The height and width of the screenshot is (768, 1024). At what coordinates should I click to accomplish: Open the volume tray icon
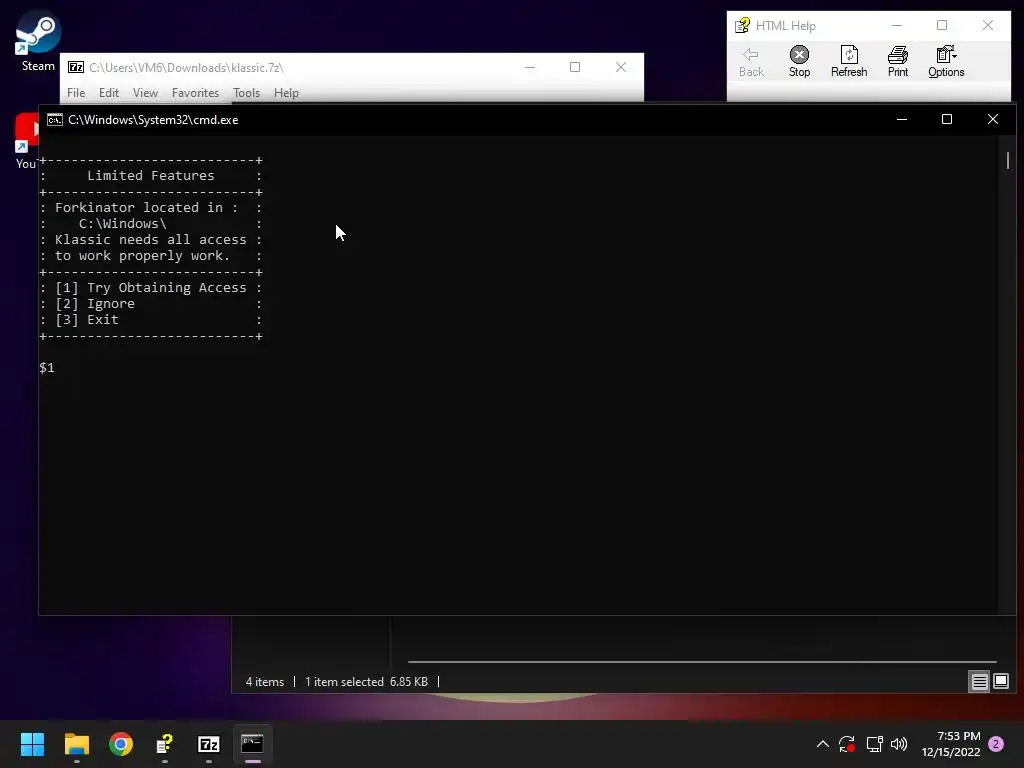tap(899, 744)
